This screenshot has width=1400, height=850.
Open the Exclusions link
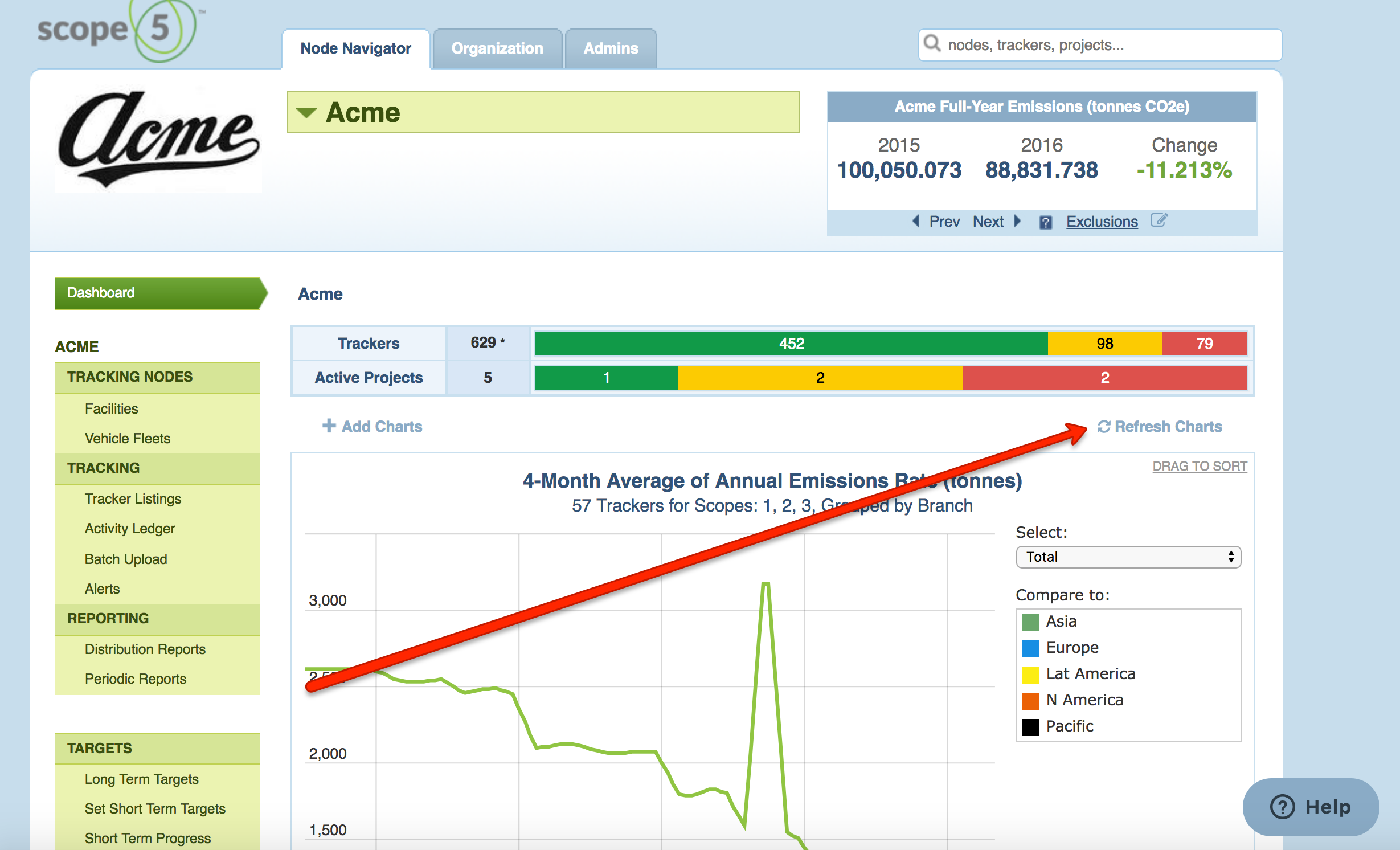pyautogui.click(x=1102, y=222)
